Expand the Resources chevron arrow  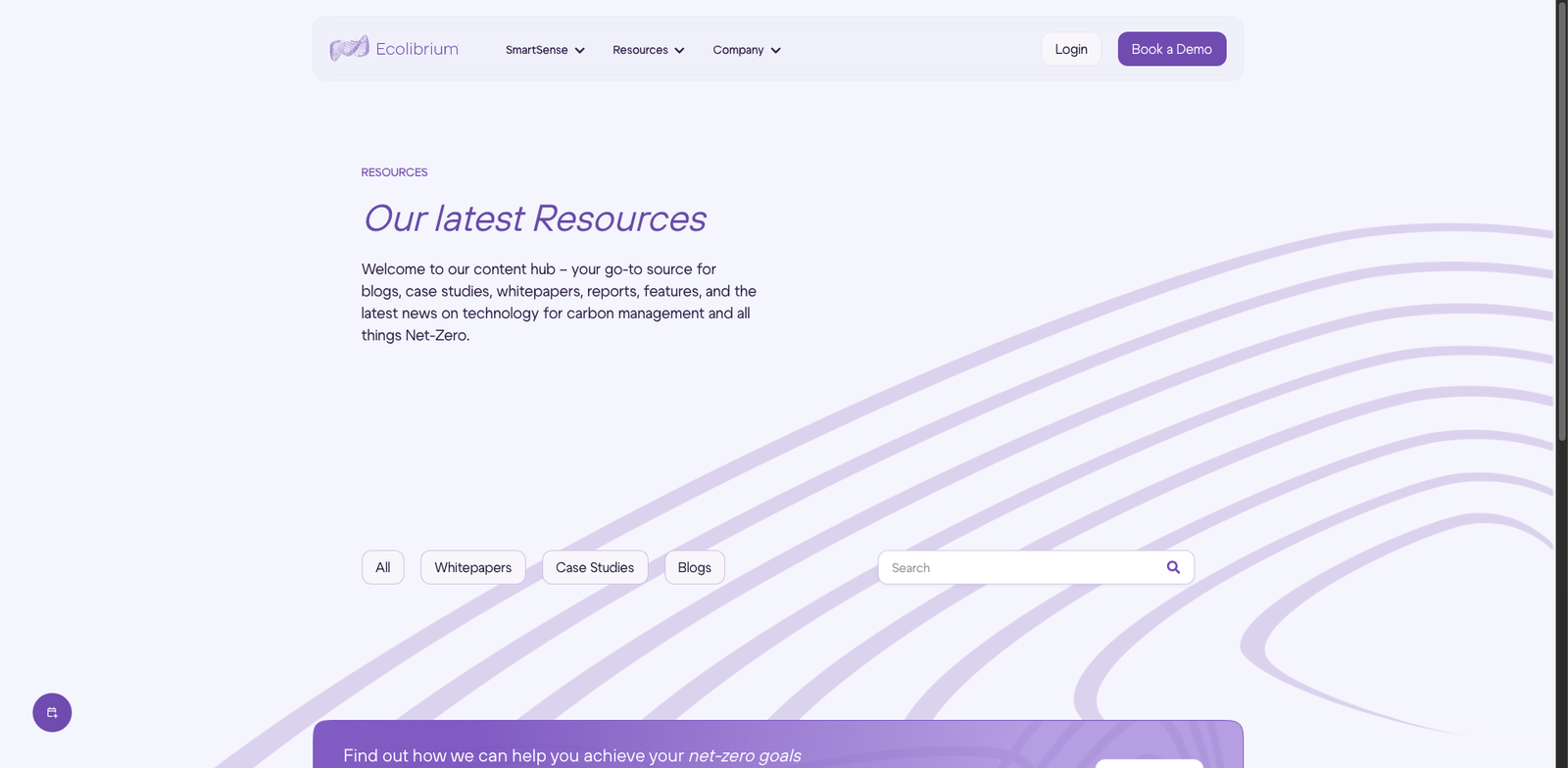[679, 50]
